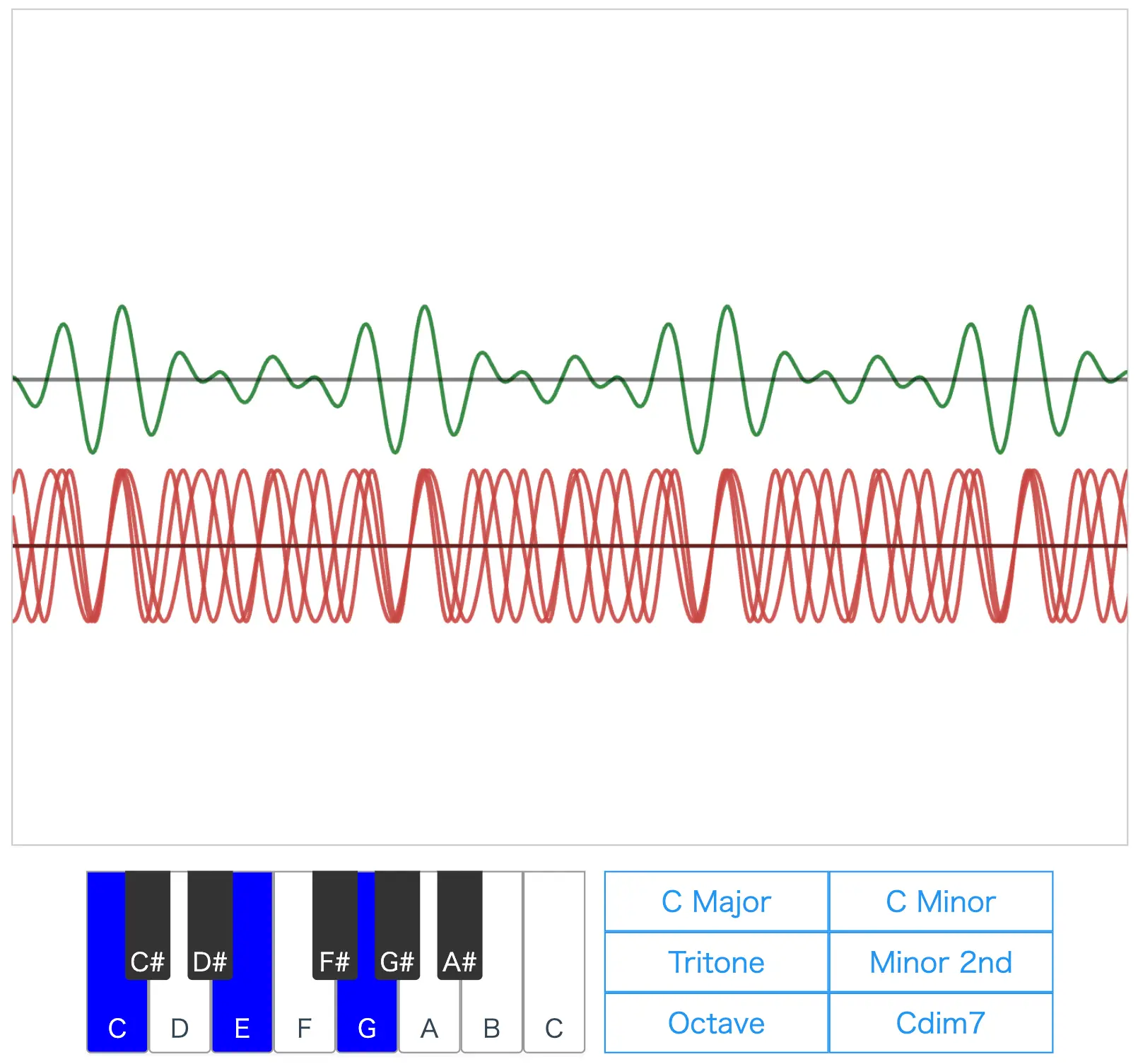Select the Cdim7 chord preset
Screen dimensions: 1138x1064
tap(941, 1022)
